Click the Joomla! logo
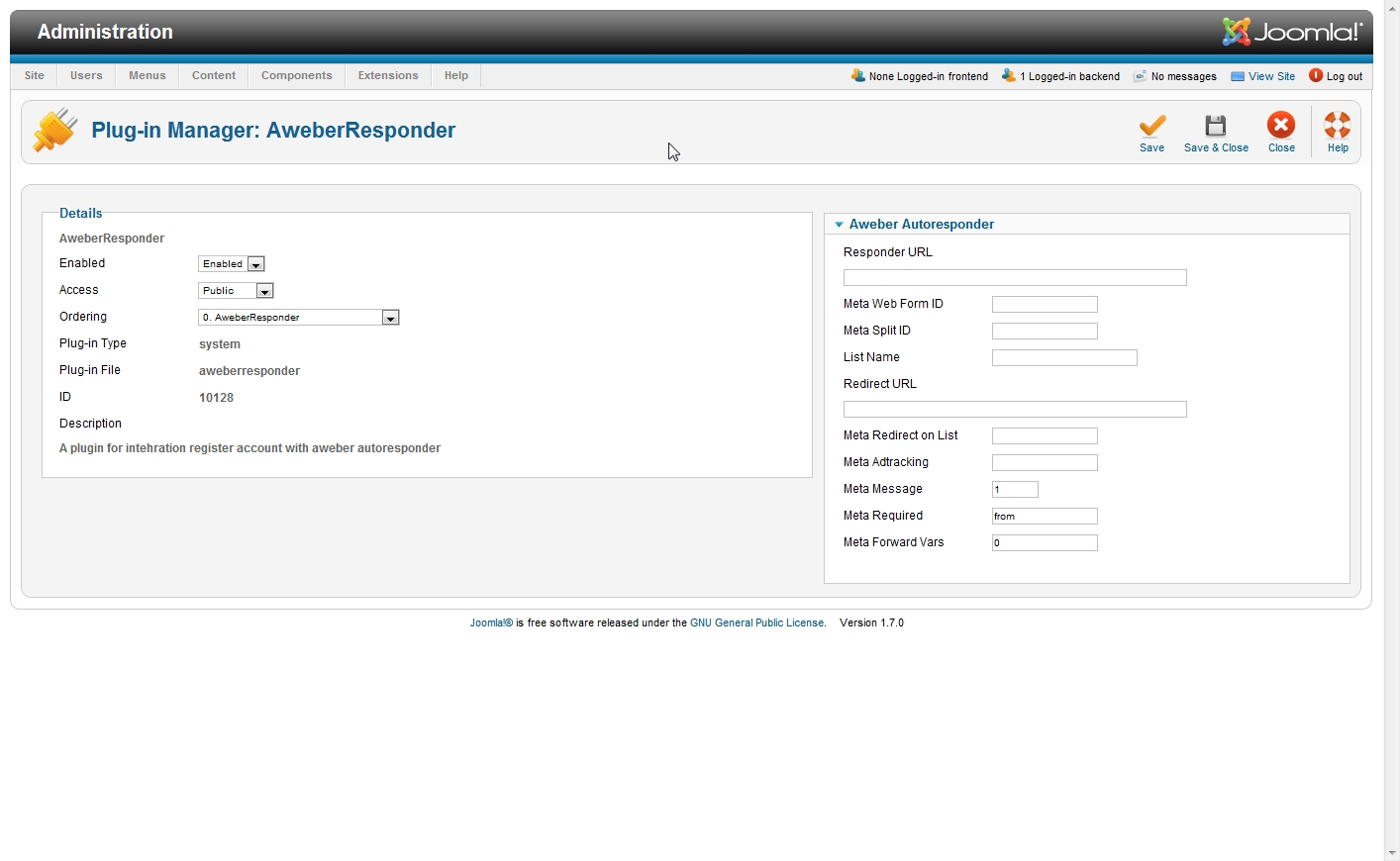The image size is (1400, 861). tap(1292, 32)
